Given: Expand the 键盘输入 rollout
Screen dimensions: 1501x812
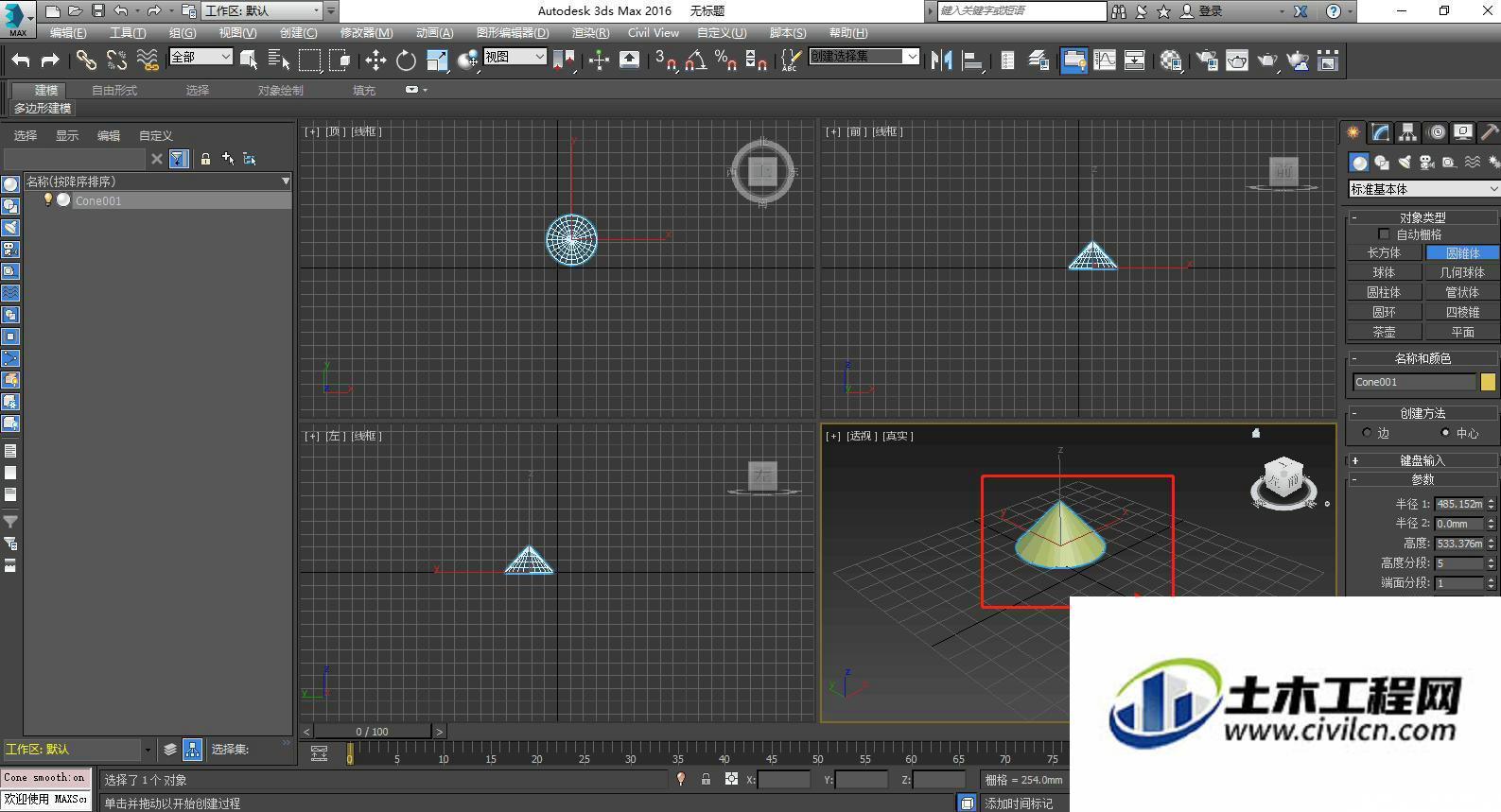Looking at the screenshot, I should (x=1423, y=460).
